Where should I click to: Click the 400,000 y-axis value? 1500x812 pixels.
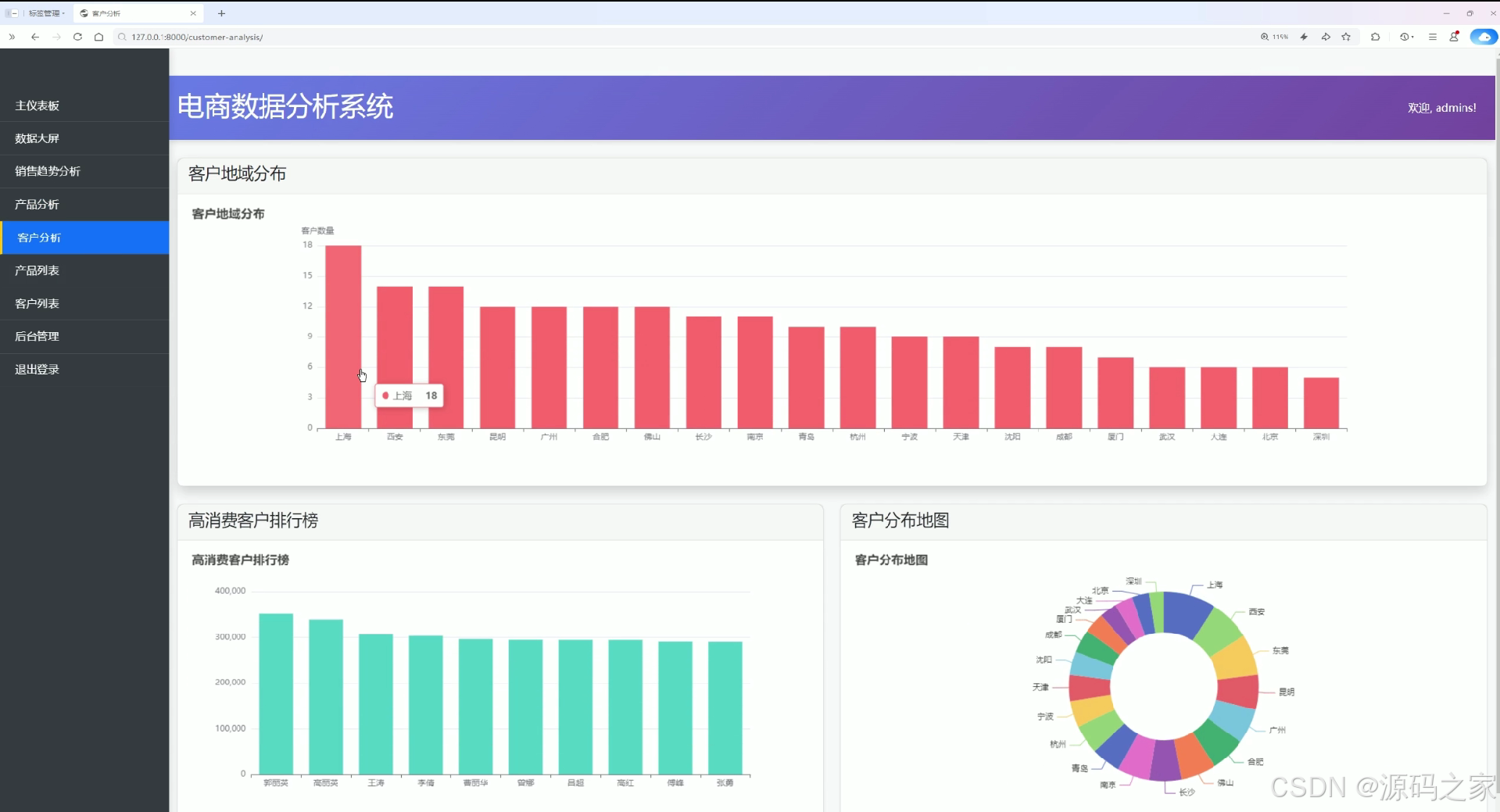pyautogui.click(x=230, y=591)
